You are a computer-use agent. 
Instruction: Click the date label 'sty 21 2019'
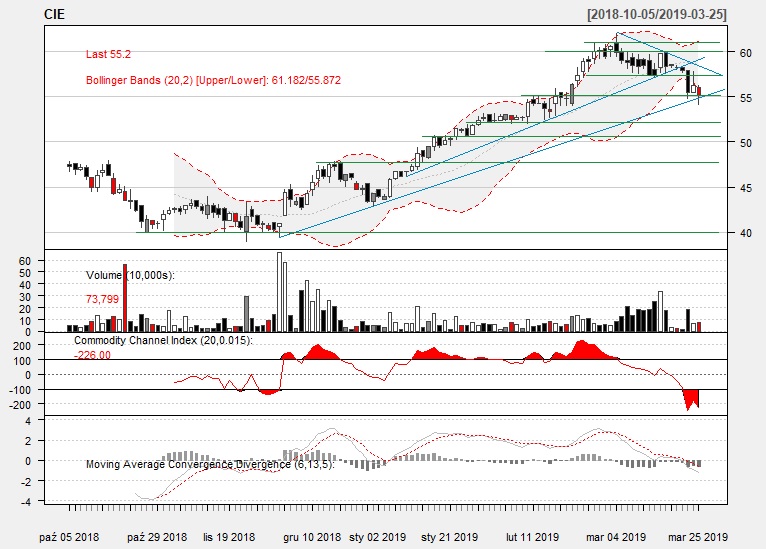[449, 537]
